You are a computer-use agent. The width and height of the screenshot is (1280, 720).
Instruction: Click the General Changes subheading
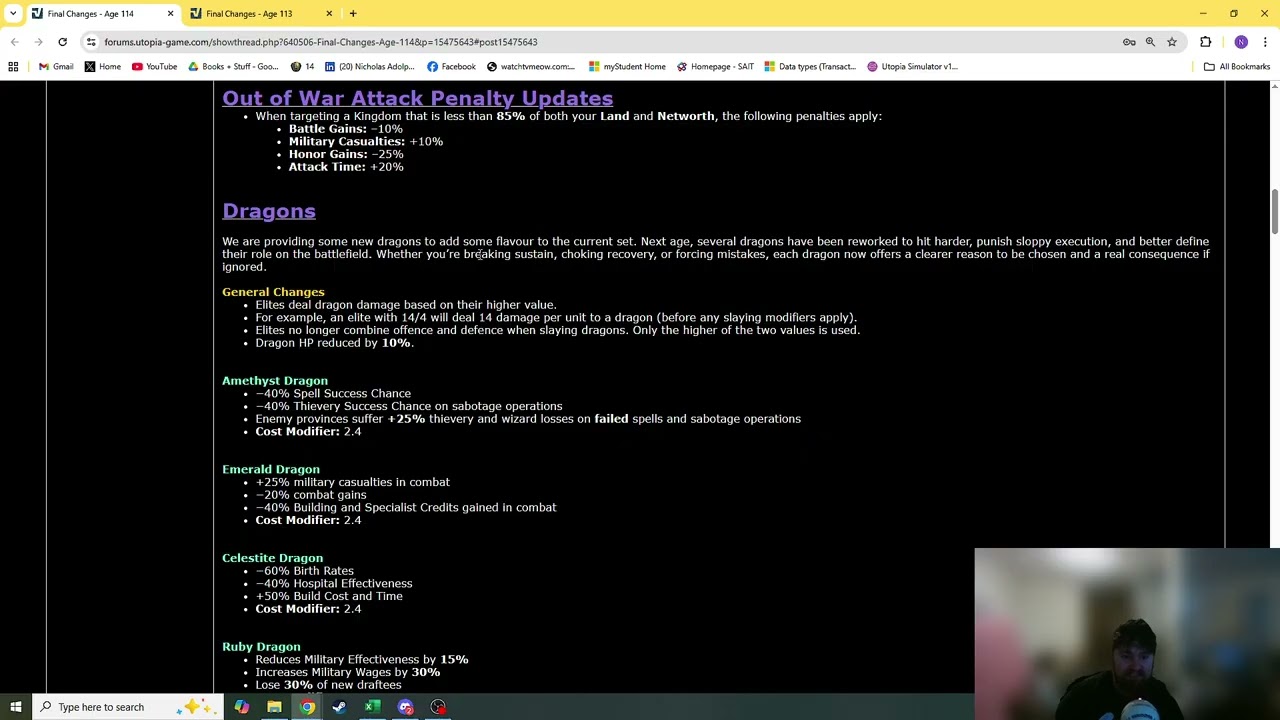(x=273, y=292)
